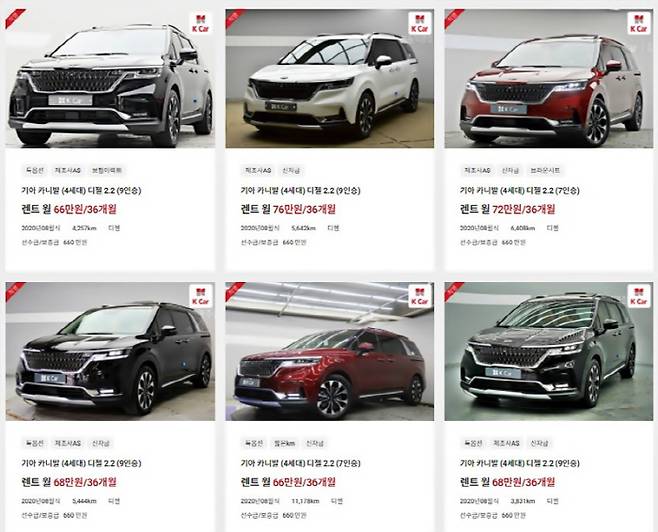
Task: Click the 보험이력無 tag on the first listing
Action: (107, 171)
